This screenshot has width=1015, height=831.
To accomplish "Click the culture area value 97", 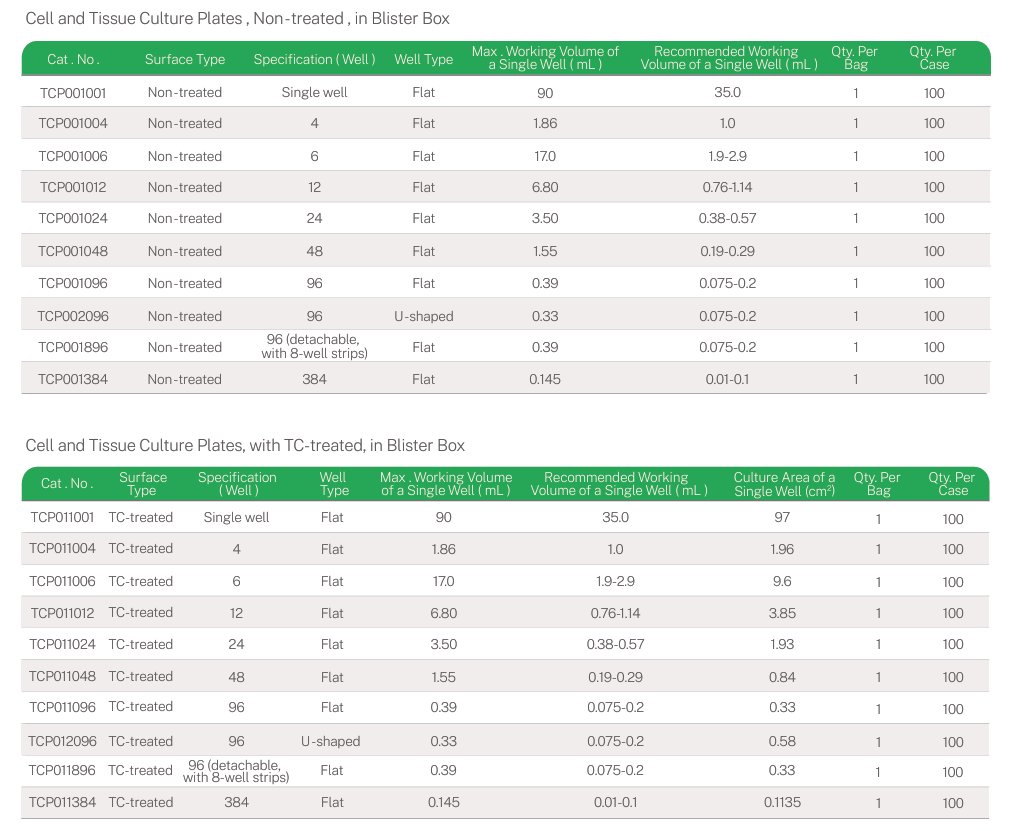I will click(x=782, y=517).
